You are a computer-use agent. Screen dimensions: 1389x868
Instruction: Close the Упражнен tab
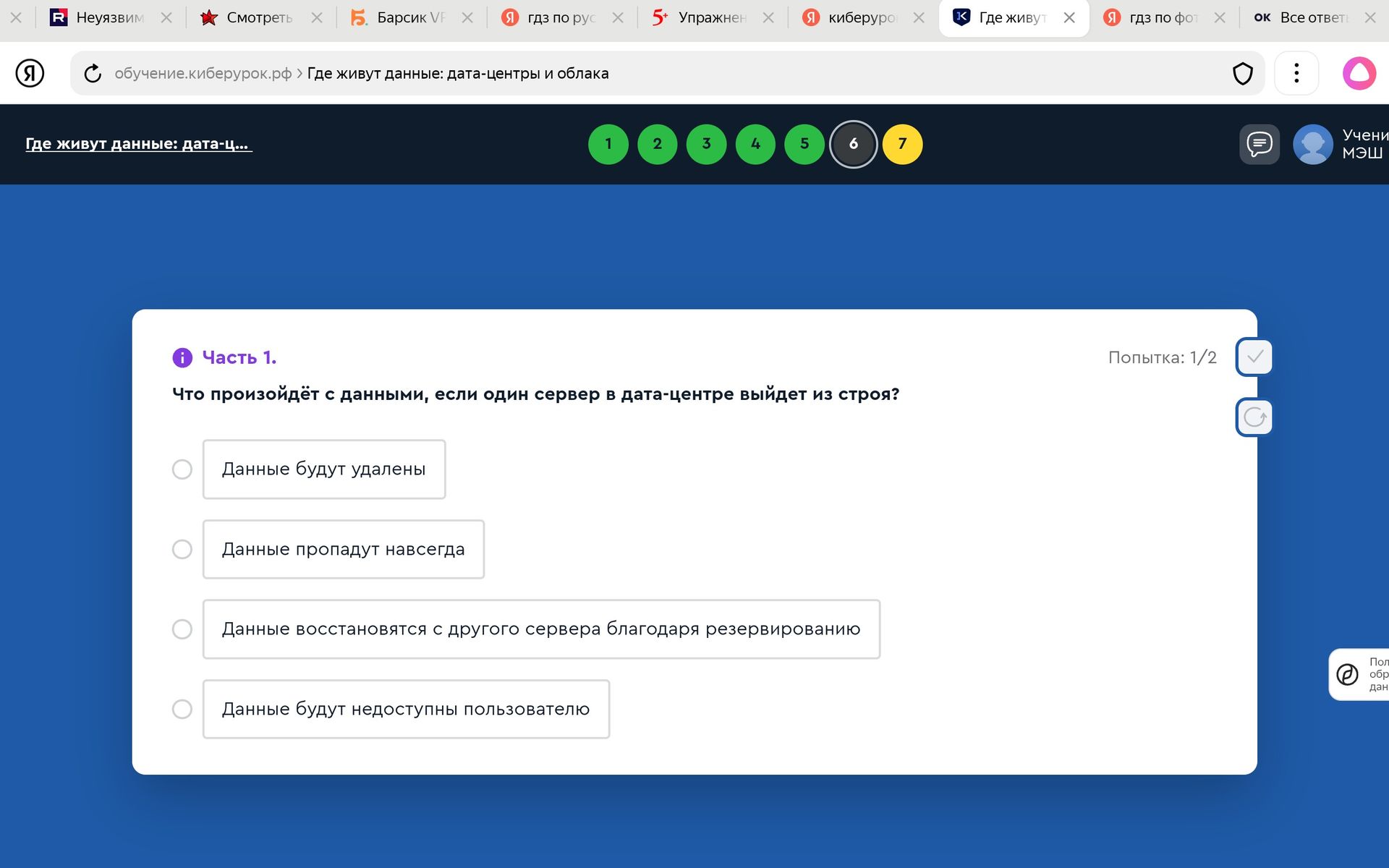(x=768, y=17)
